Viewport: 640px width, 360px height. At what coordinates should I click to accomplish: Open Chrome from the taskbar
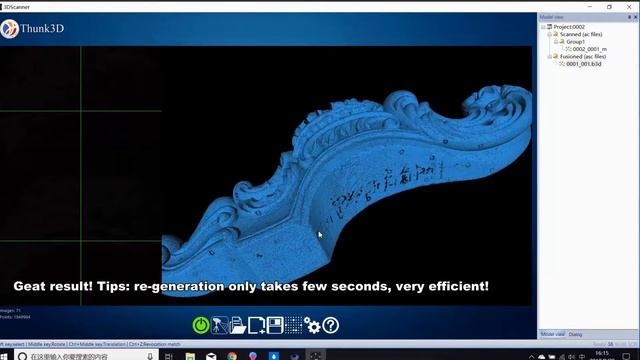tap(232, 356)
